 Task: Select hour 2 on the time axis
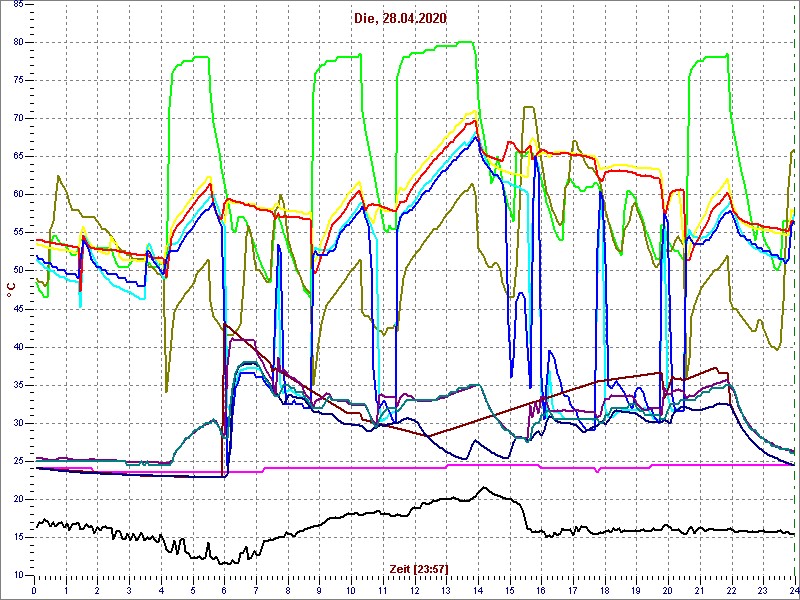click(x=97, y=590)
